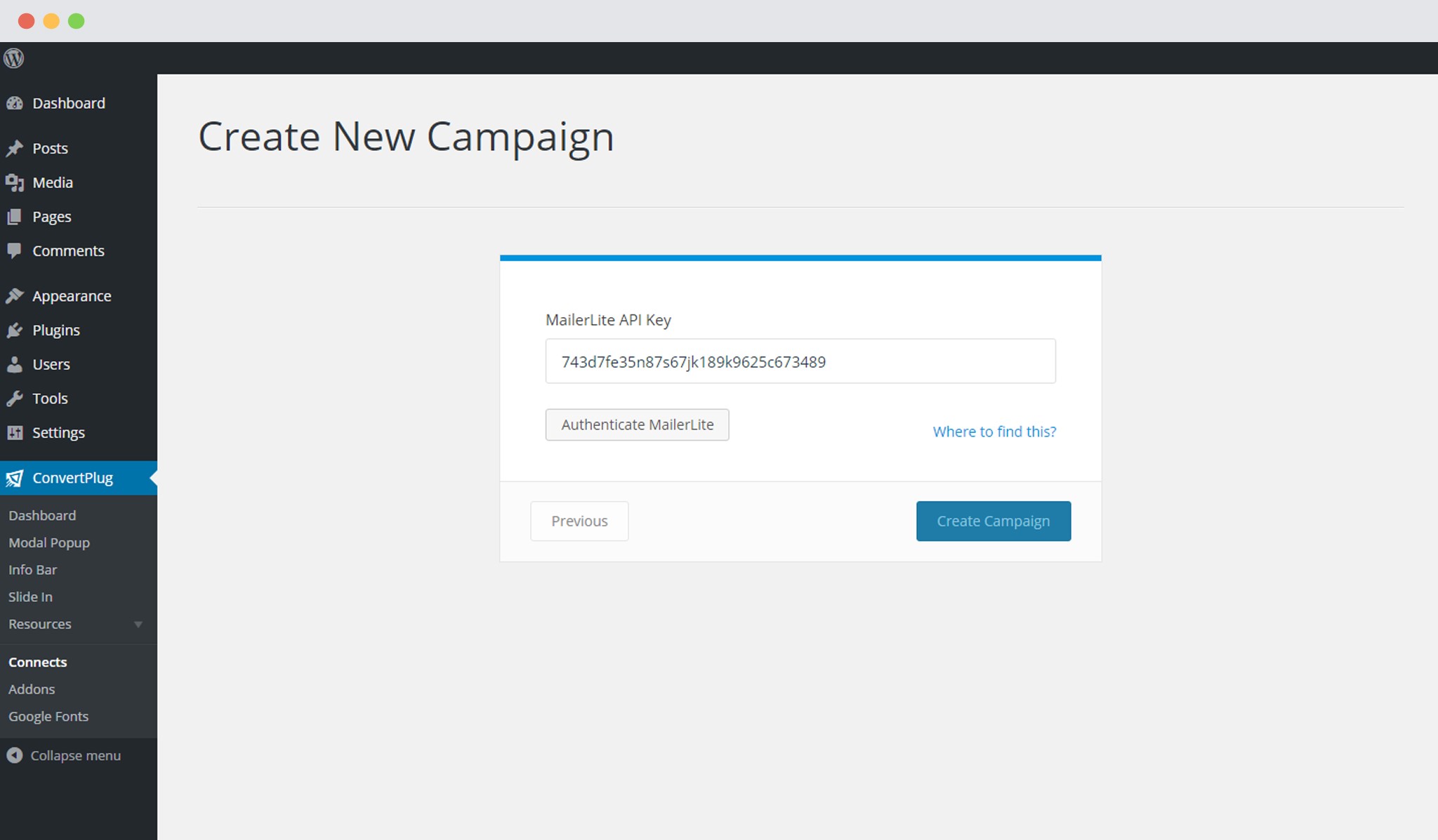Click the Authenticate MailerLite button

click(638, 424)
